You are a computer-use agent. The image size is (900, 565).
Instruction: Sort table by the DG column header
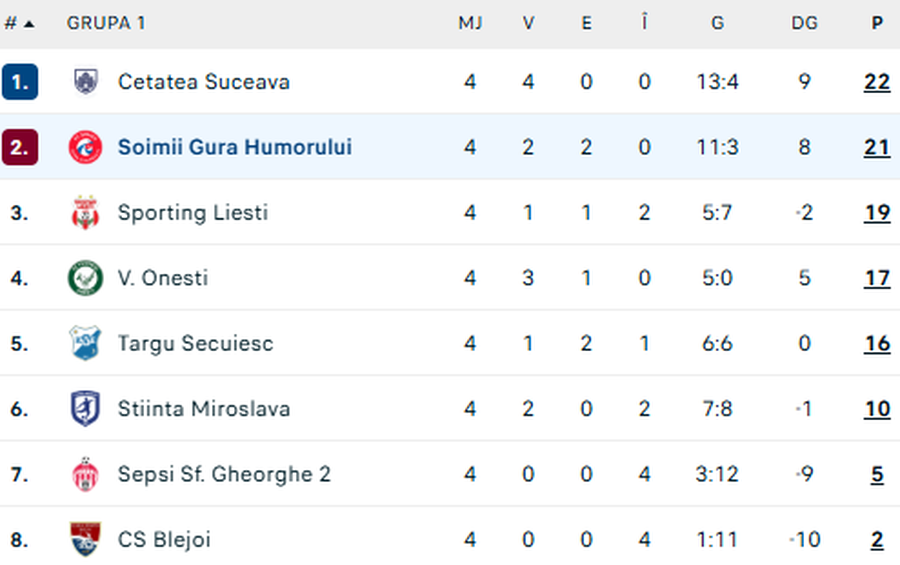(804, 23)
